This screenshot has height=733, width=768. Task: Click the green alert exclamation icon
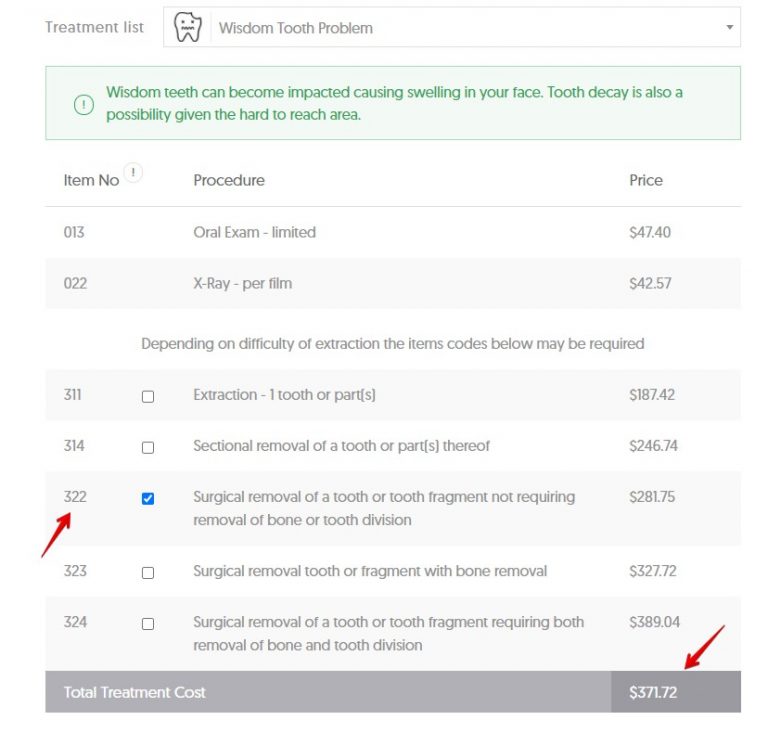click(85, 104)
